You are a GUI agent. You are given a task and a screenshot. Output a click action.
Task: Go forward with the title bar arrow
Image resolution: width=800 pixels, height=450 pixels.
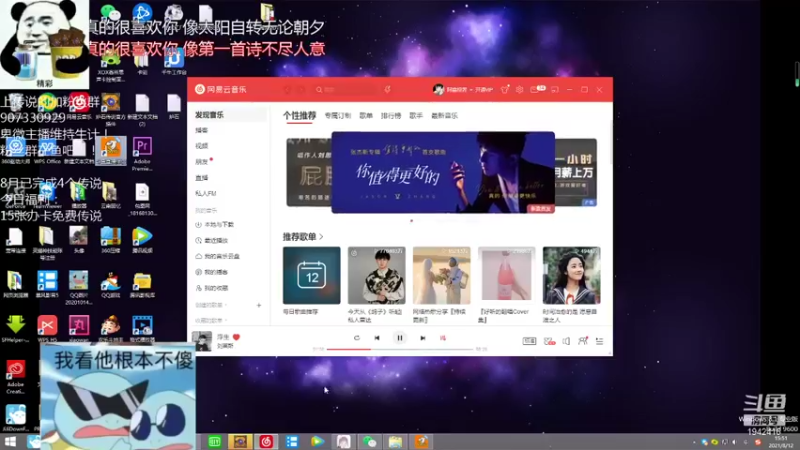point(301,89)
